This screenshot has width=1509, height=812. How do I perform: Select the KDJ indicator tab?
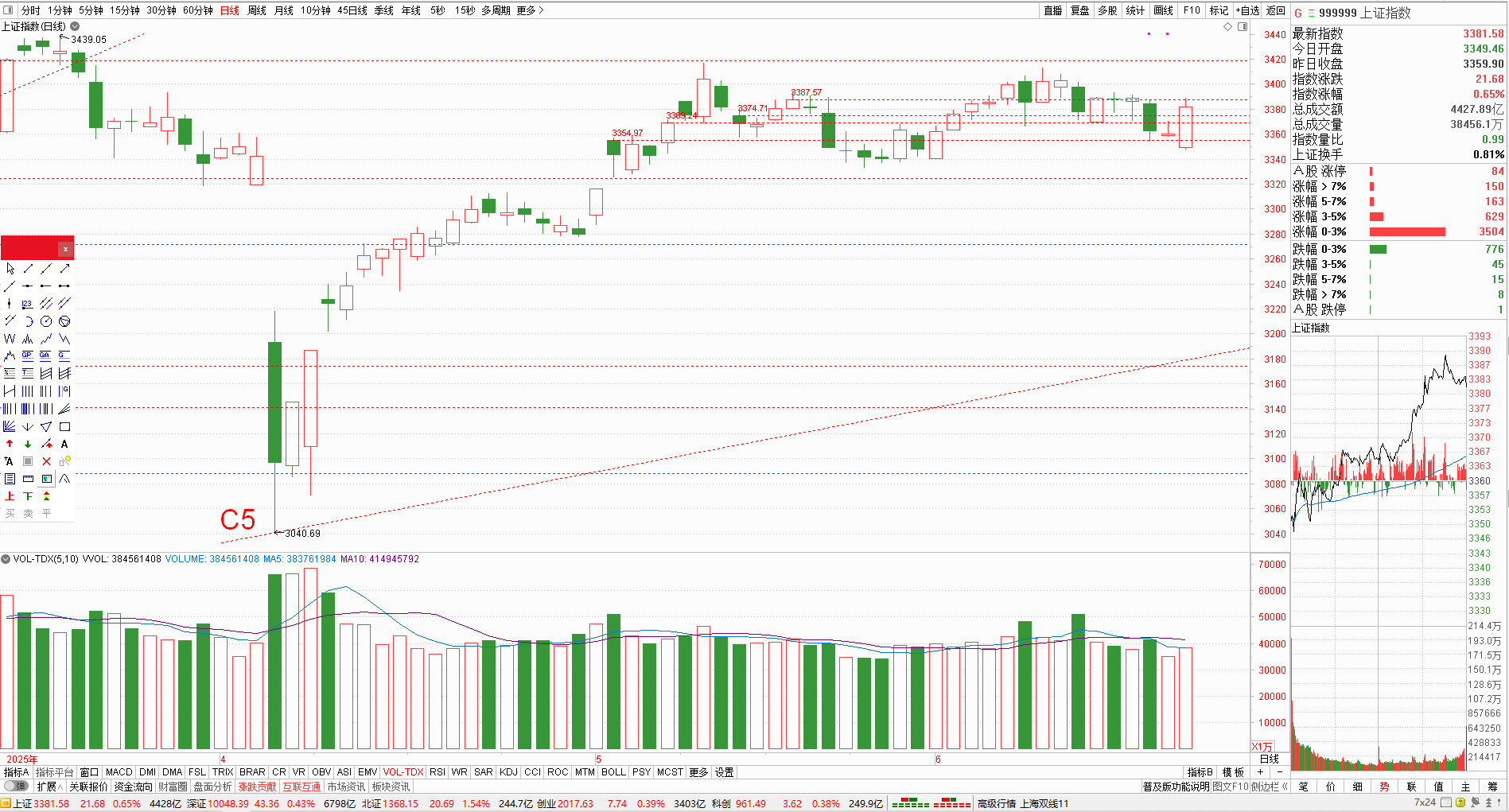click(x=508, y=772)
